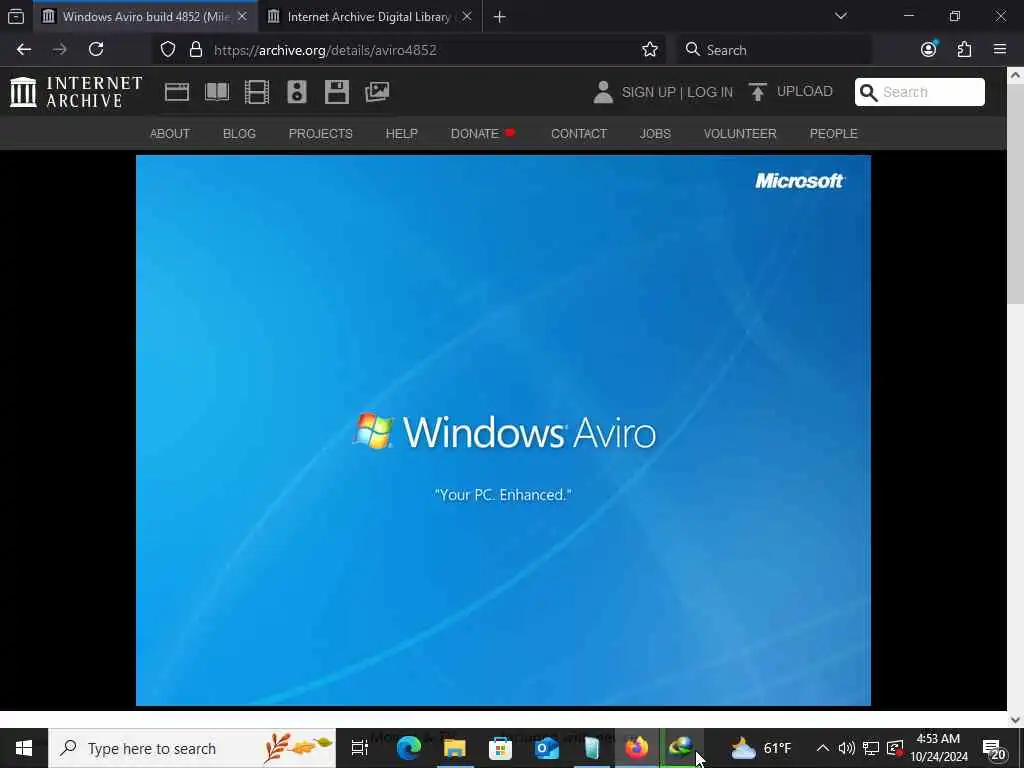This screenshot has width=1024, height=768.
Task: Open ABOUT menu item
Action: [x=170, y=134]
